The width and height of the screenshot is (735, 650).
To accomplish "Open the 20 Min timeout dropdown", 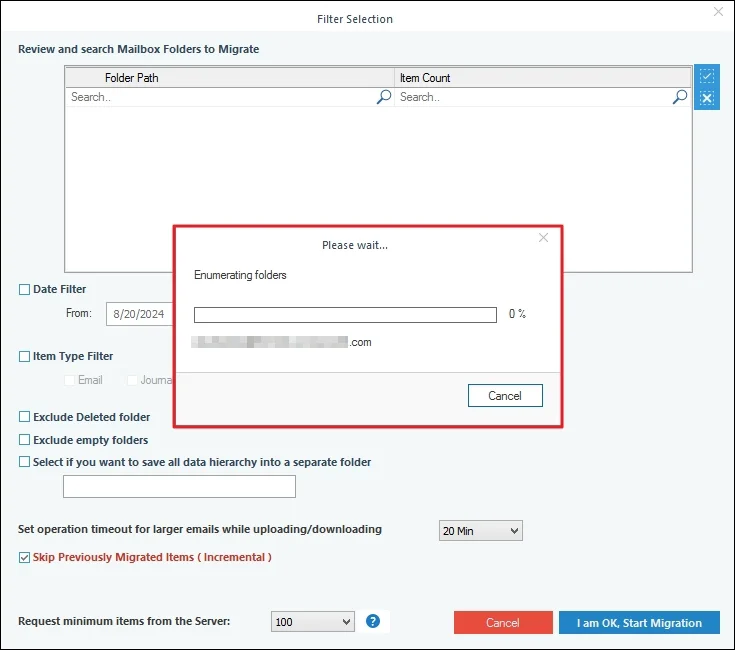I will pos(480,530).
